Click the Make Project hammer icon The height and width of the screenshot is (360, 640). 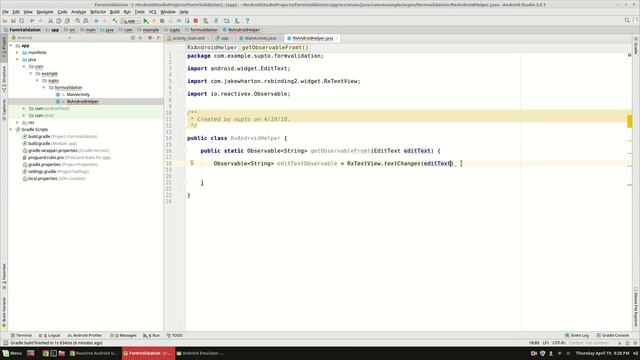(x=115, y=20)
